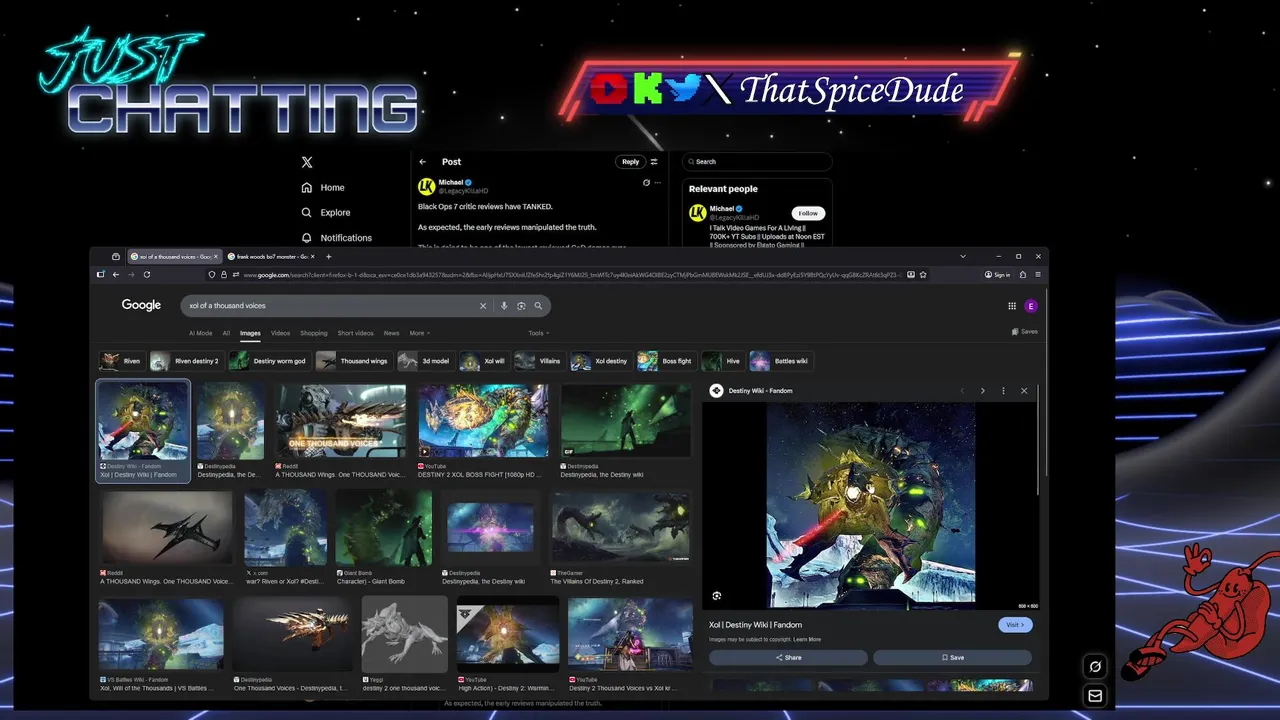Expand the list all tabs chevron

coord(963,257)
